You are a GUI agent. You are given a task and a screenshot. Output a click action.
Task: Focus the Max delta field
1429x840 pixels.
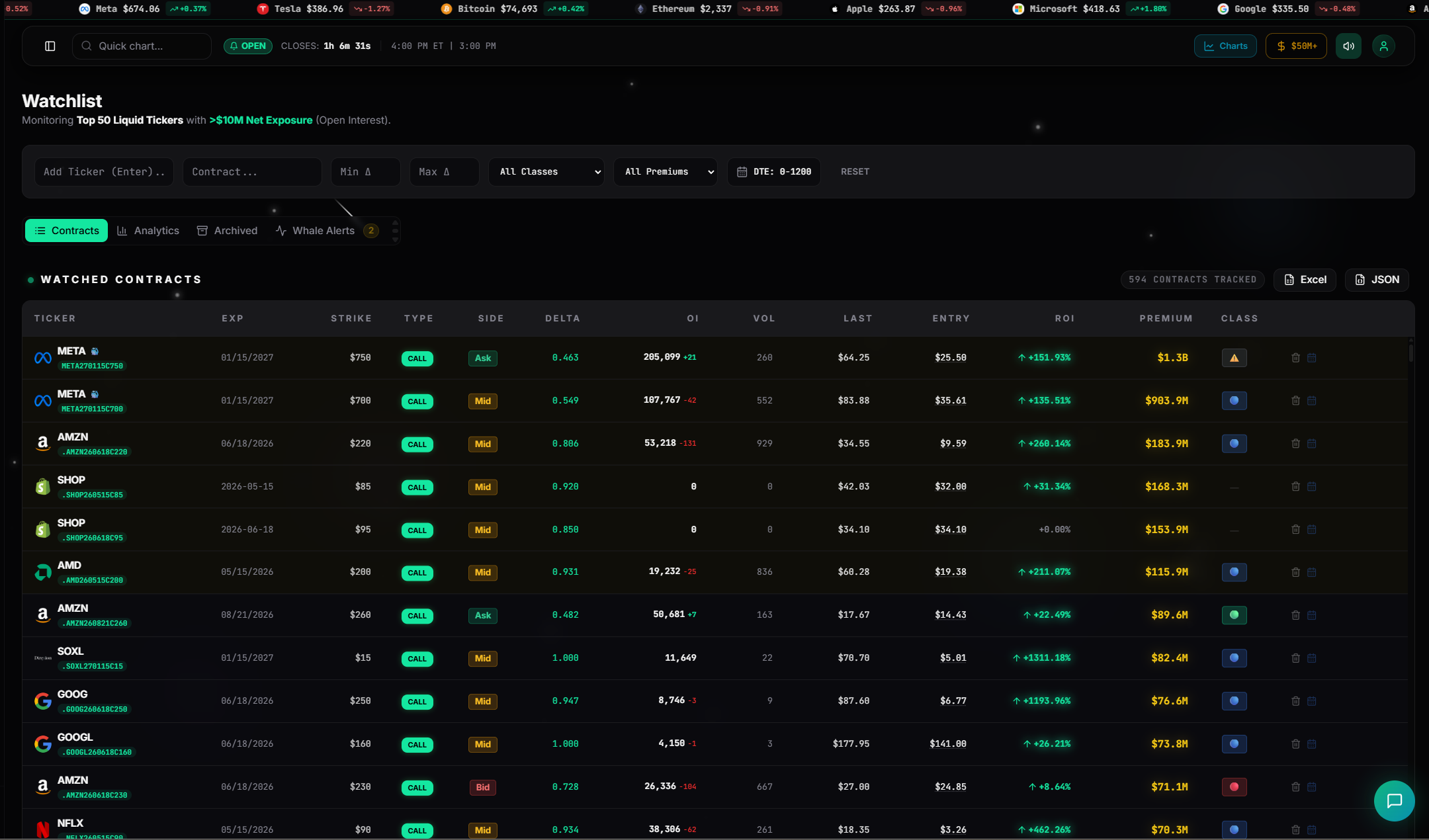(x=445, y=172)
